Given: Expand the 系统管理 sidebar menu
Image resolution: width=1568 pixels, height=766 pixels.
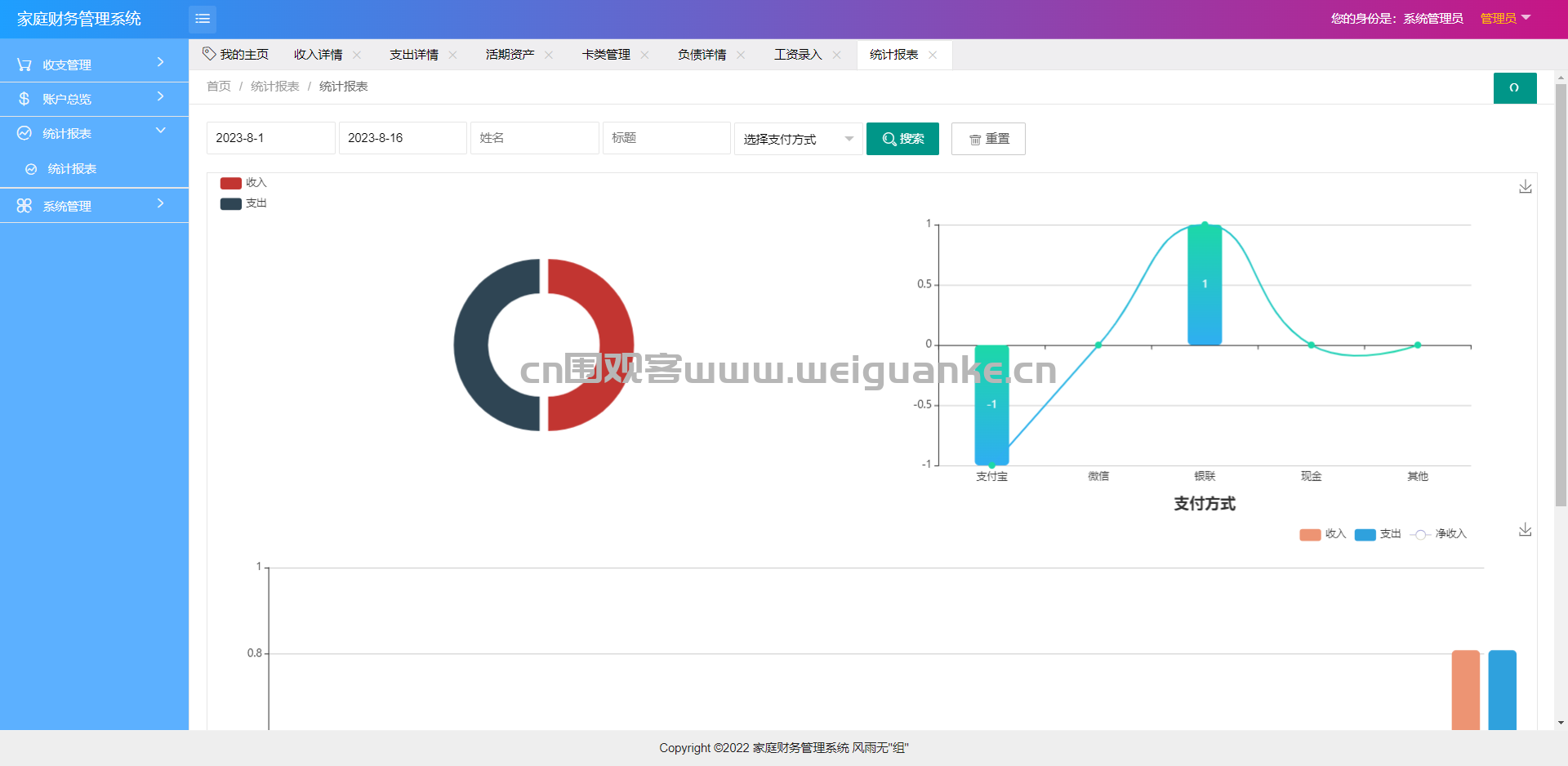Looking at the screenshot, I should [x=94, y=206].
